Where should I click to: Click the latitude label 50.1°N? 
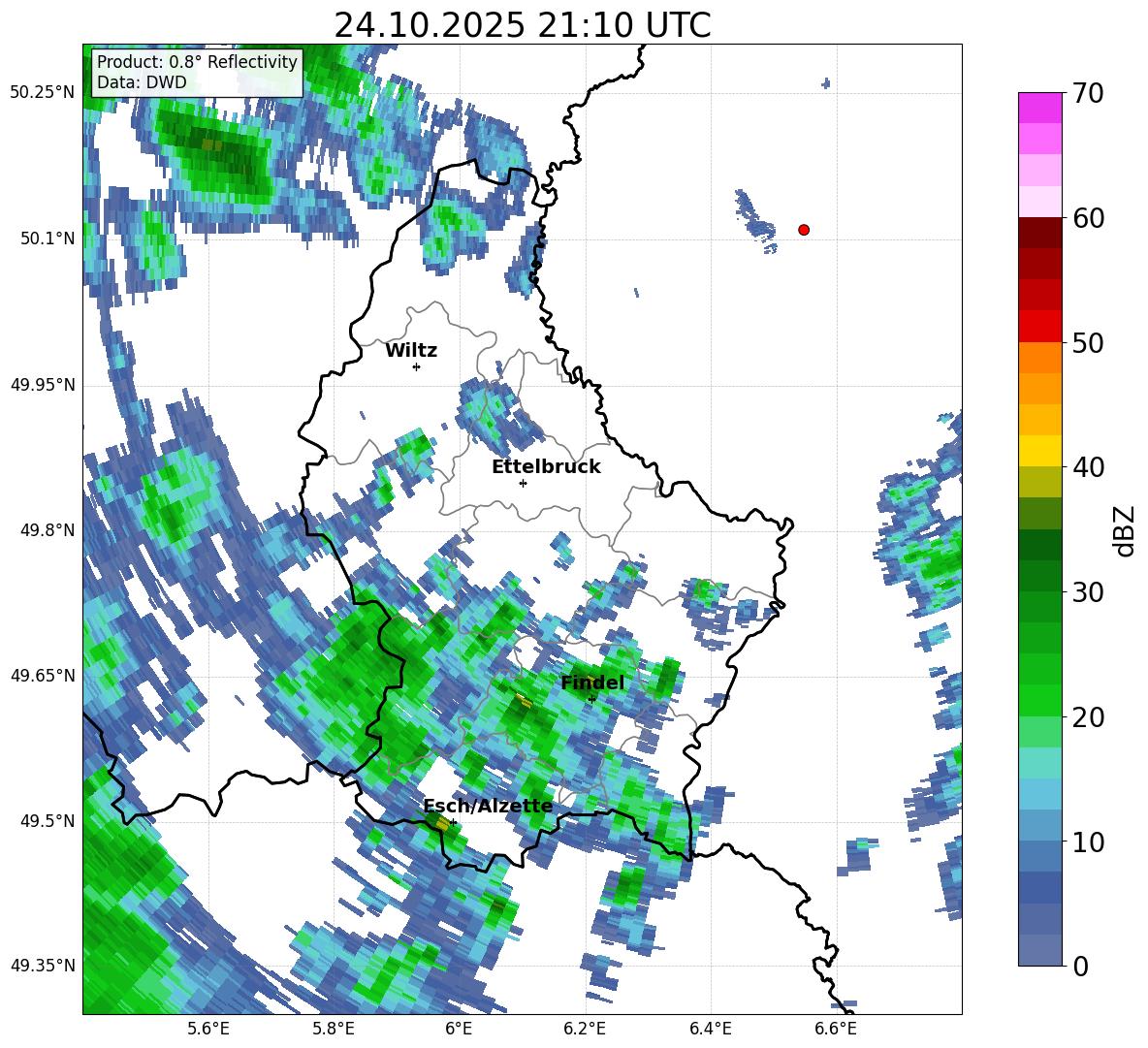point(47,238)
